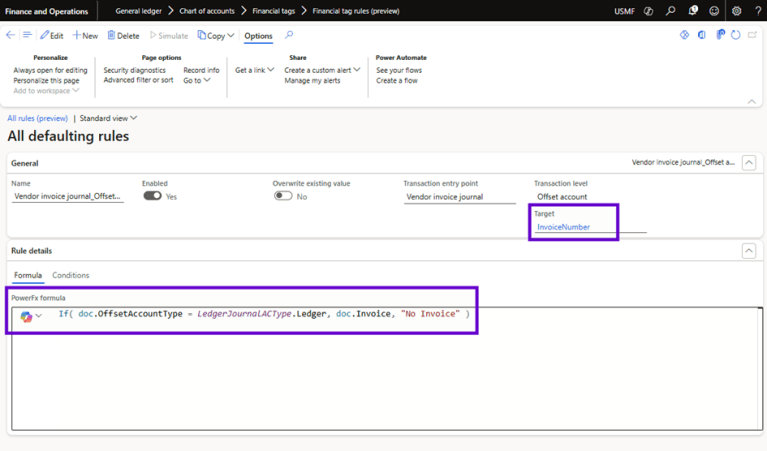Click the Edit pencil button
The height and width of the screenshot is (451, 767).
[52, 35]
